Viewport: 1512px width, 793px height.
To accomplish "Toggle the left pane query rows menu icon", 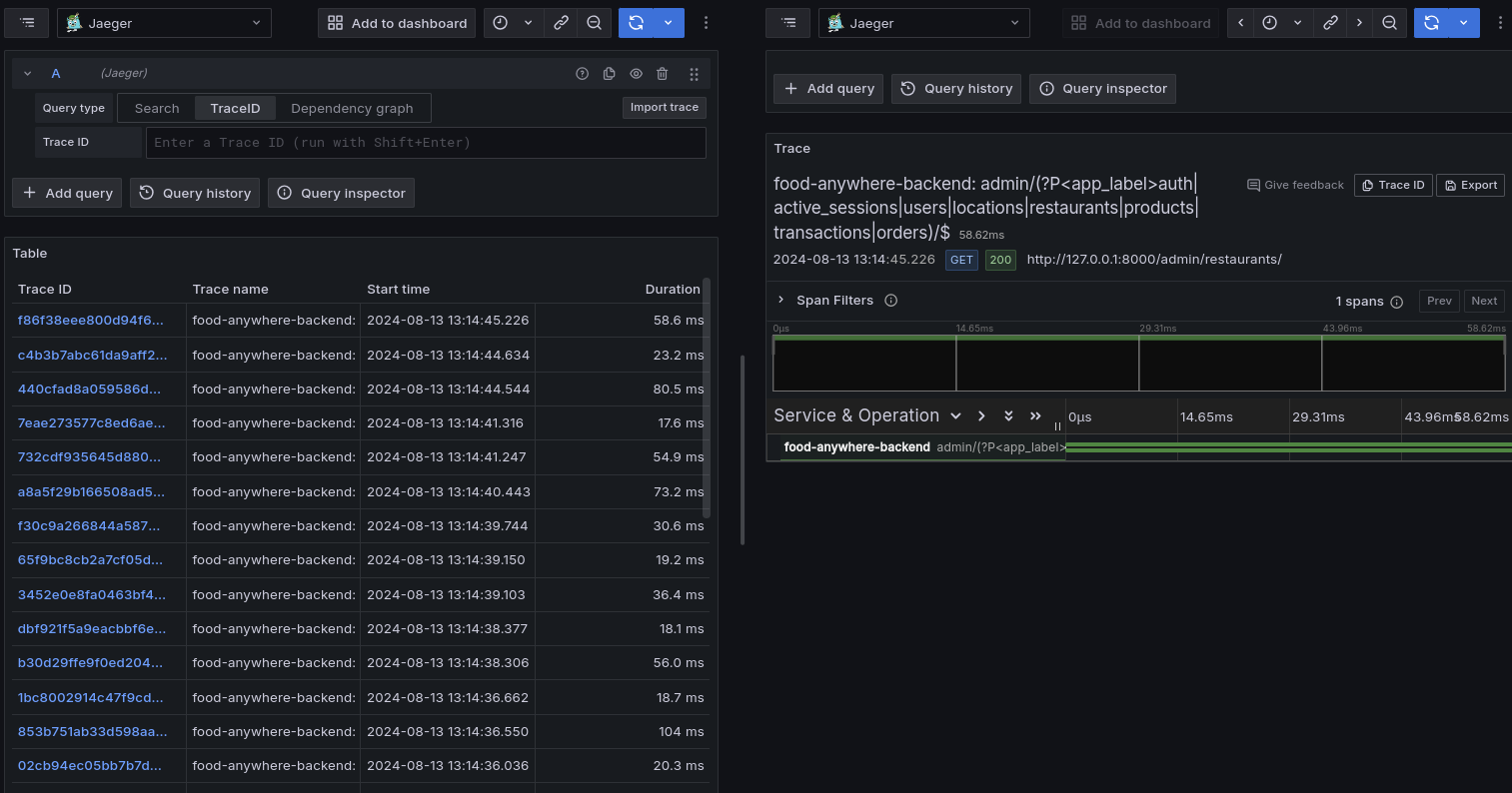I will [28, 23].
